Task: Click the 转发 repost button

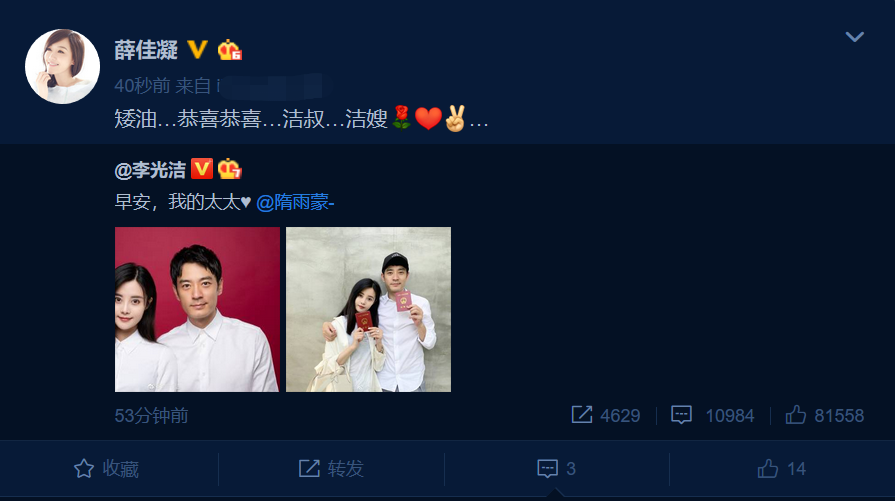Action: pyautogui.click(x=331, y=468)
